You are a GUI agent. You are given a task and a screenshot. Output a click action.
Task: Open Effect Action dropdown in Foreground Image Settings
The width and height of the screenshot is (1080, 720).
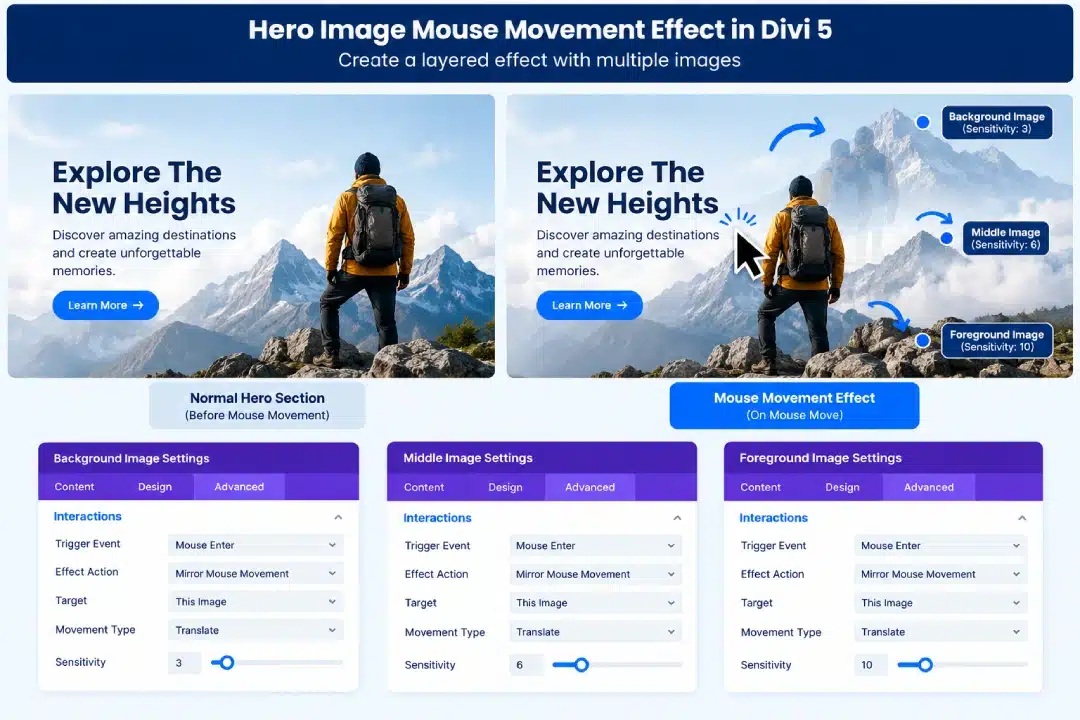(941, 574)
